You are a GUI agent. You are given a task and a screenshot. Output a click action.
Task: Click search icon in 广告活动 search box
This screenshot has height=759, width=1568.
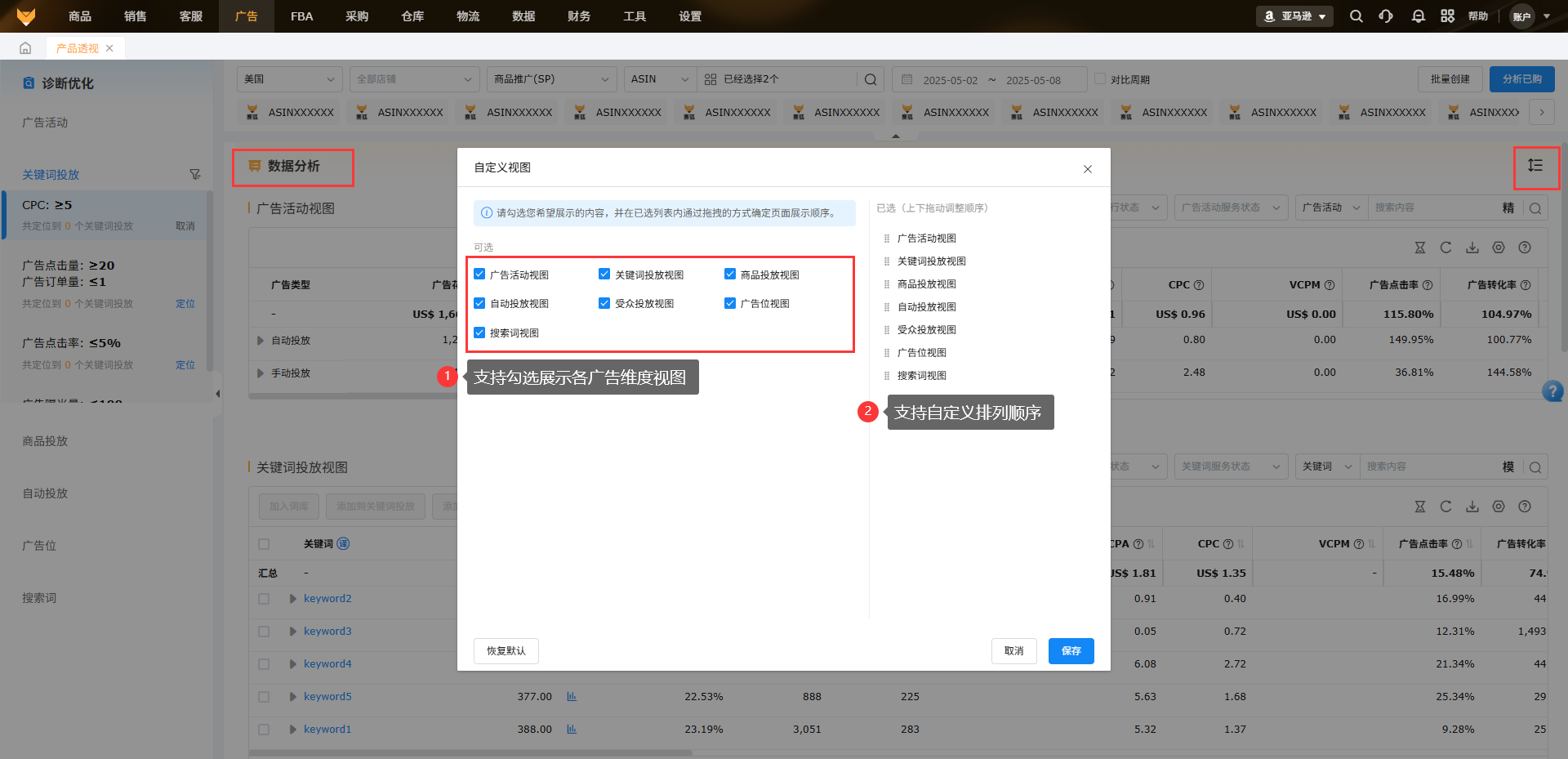[x=1535, y=208]
